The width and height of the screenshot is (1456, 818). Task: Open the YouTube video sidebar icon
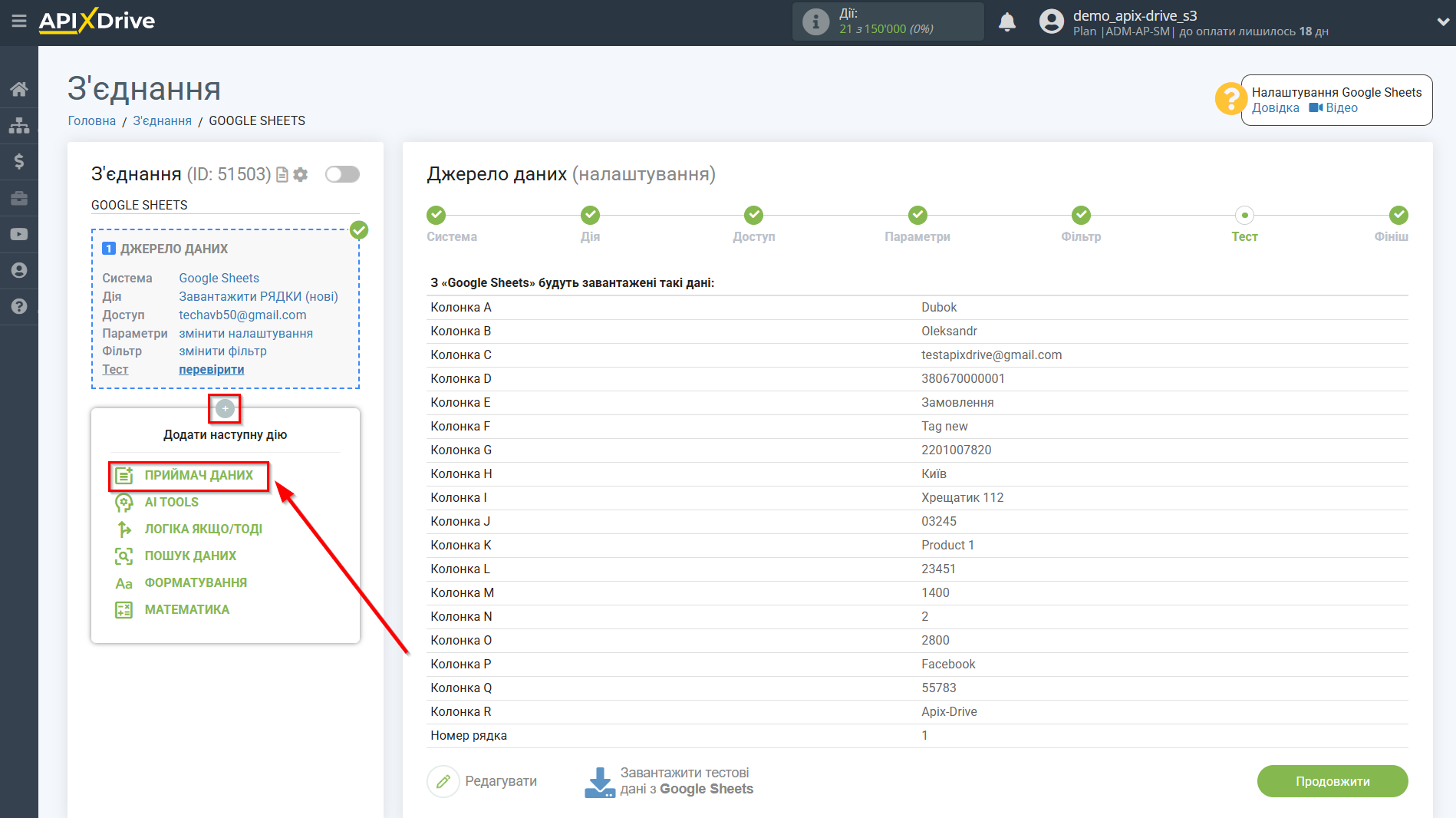pyautogui.click(x=19, y=234)
